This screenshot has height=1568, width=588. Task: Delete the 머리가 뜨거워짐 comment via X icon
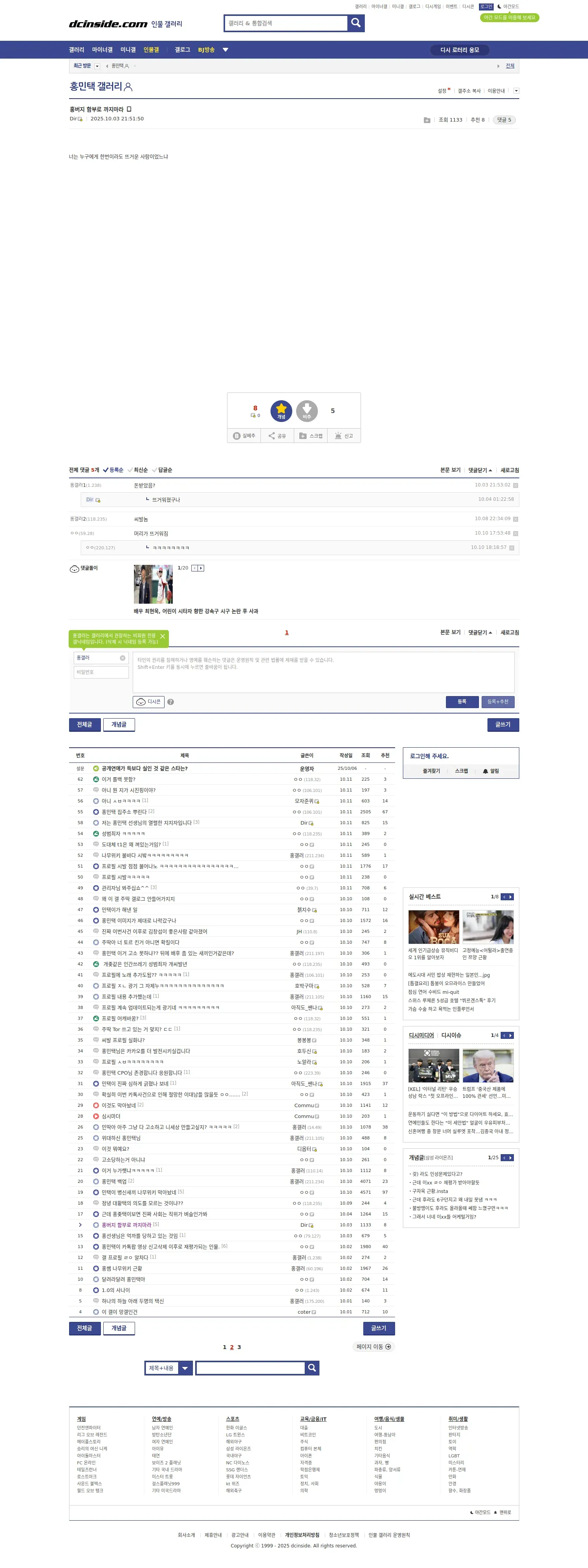pos(515,533)
